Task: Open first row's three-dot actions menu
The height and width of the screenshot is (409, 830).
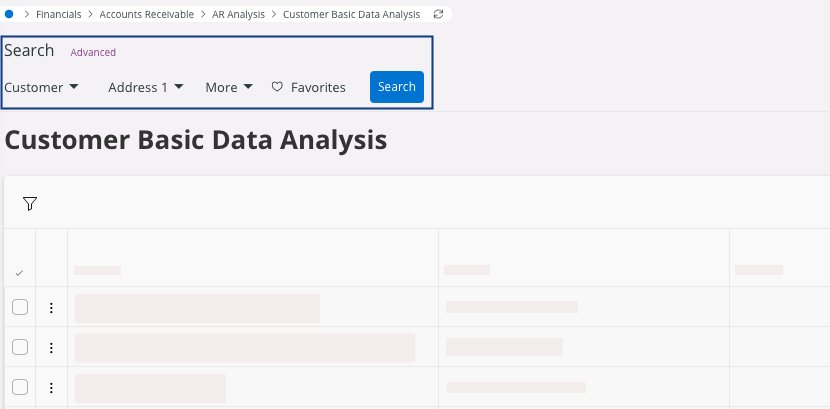Action: pos(51,308)
